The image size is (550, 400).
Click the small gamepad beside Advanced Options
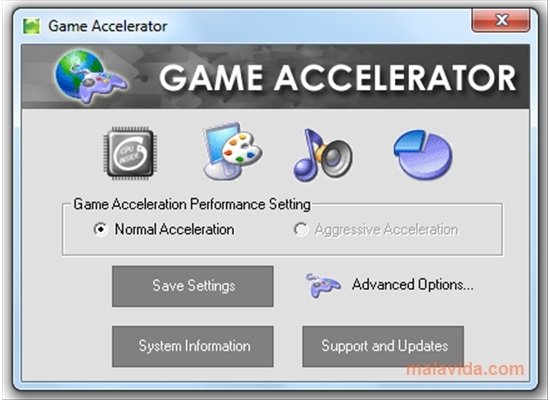323,285
